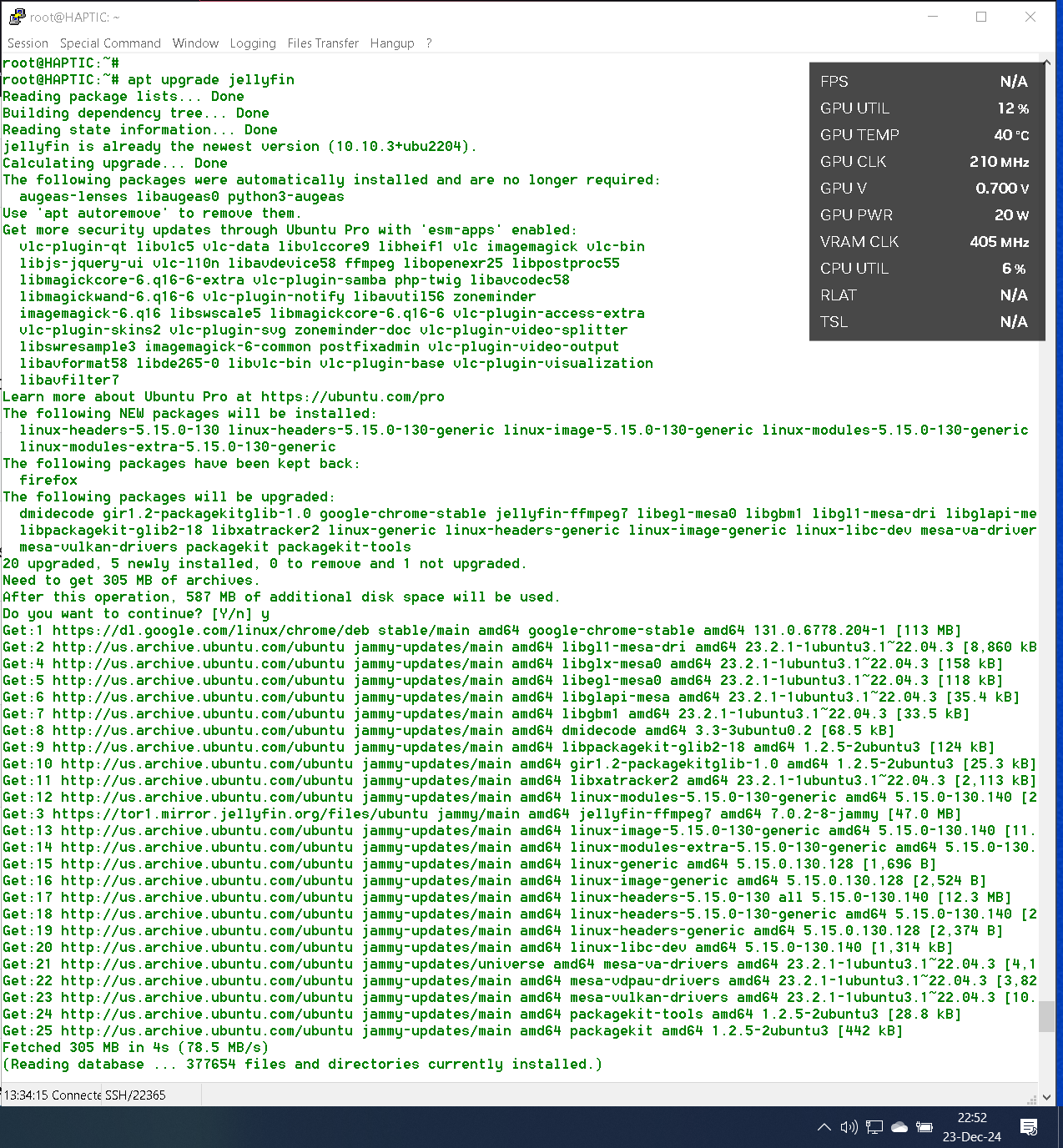1063x1148 pixels.
Task: Click the GPU V 0.700 V overlay row
Action: click(x=924, y=189)
